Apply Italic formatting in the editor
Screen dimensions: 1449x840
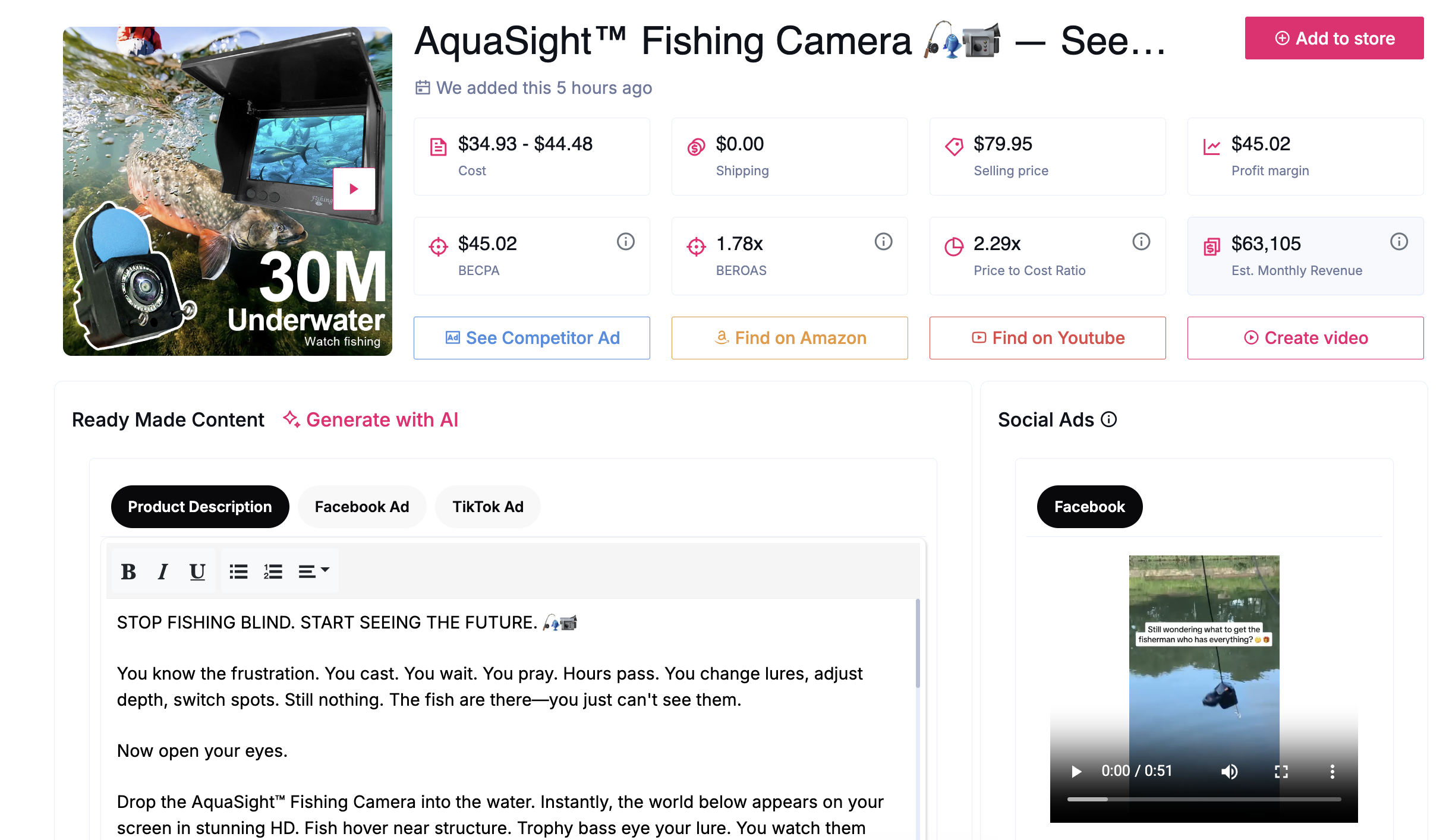162,571
